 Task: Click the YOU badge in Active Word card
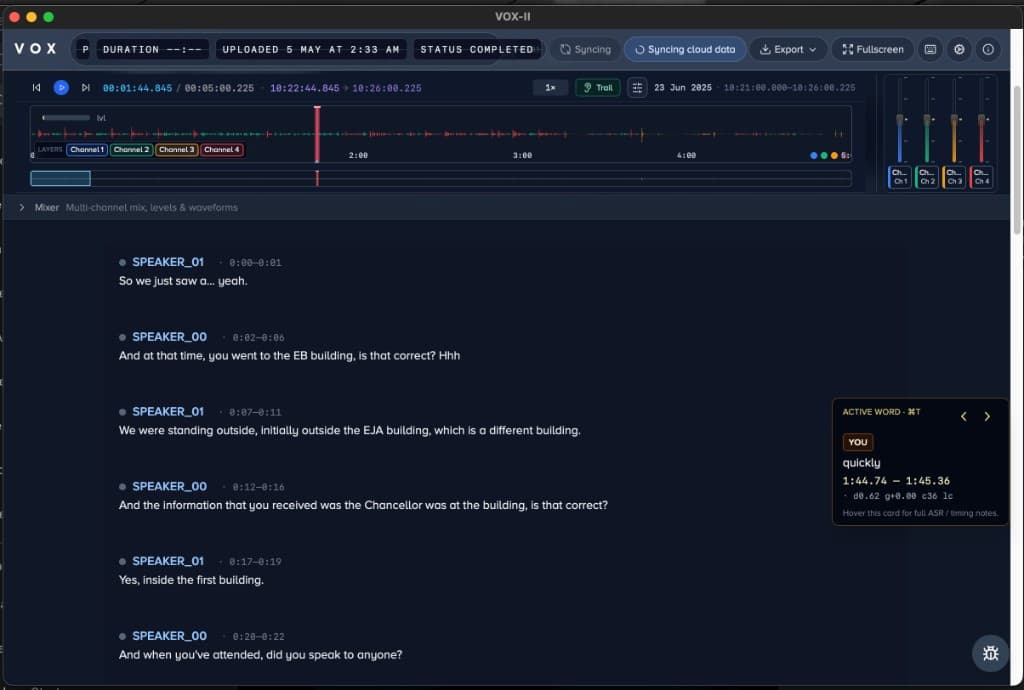(x=857, y=442)
